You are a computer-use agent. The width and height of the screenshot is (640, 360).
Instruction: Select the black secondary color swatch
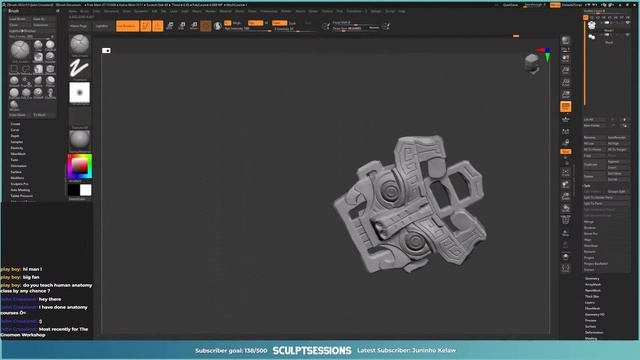click(74, 190)
